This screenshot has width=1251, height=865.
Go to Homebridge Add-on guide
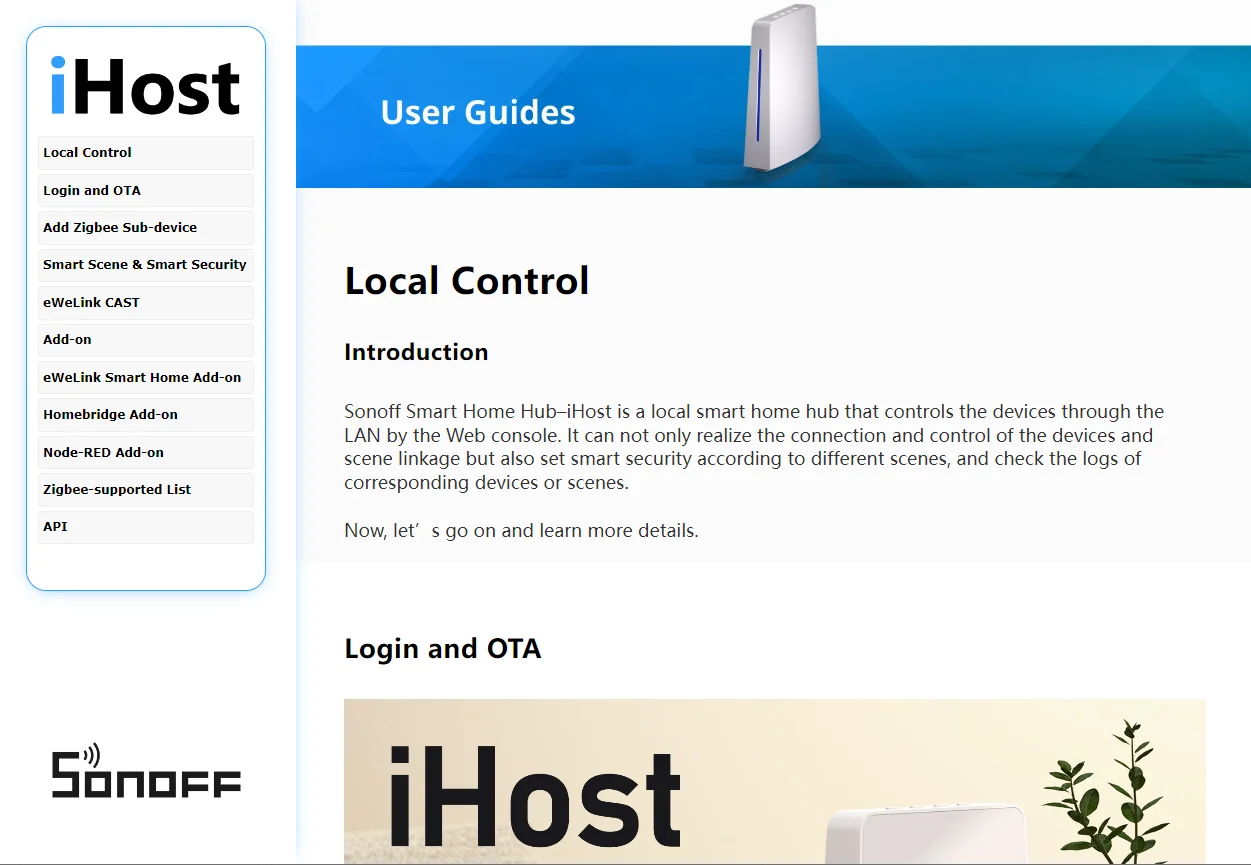(146, 415)
